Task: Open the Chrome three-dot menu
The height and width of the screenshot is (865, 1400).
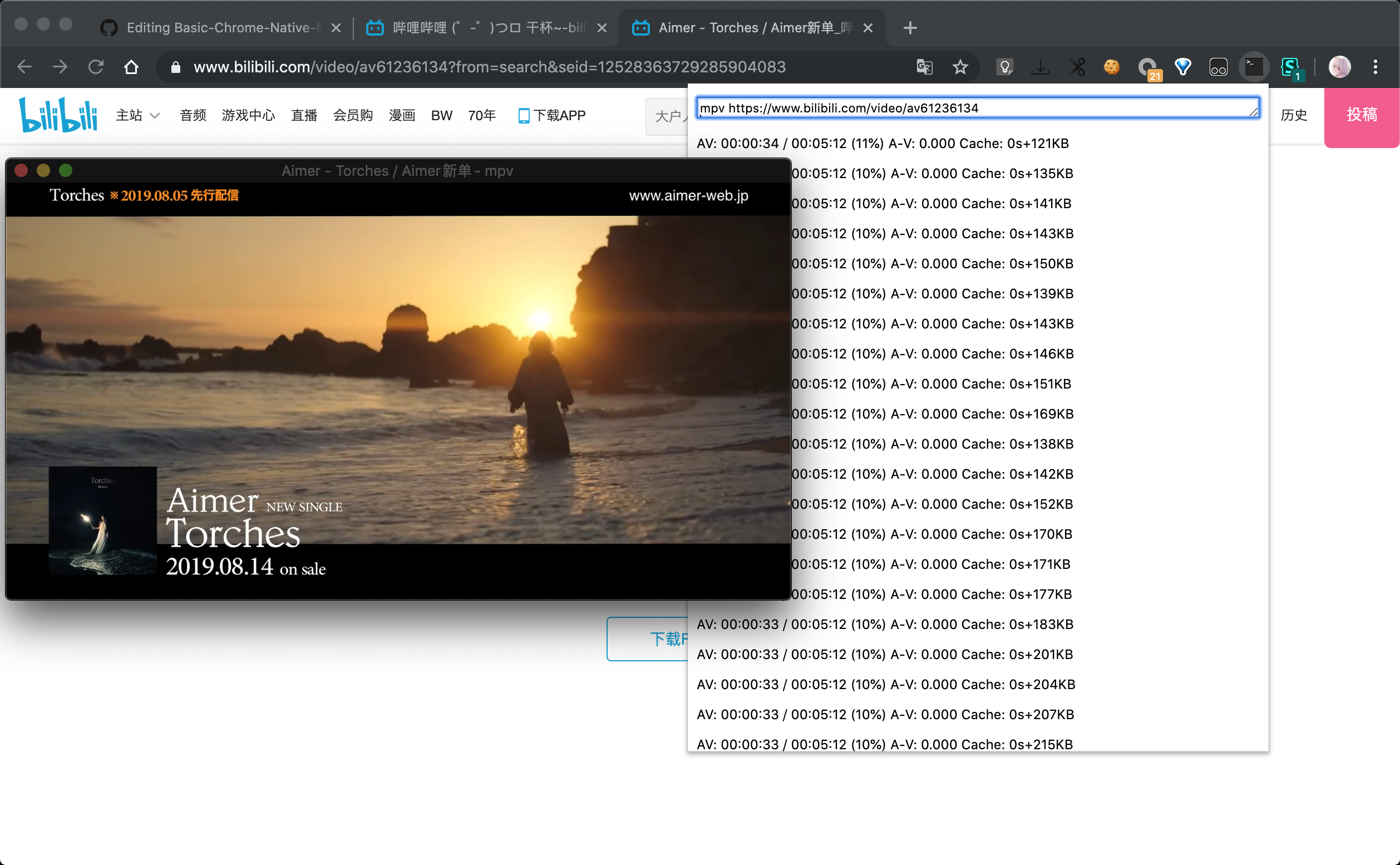Action: (x=1376, y=67)
